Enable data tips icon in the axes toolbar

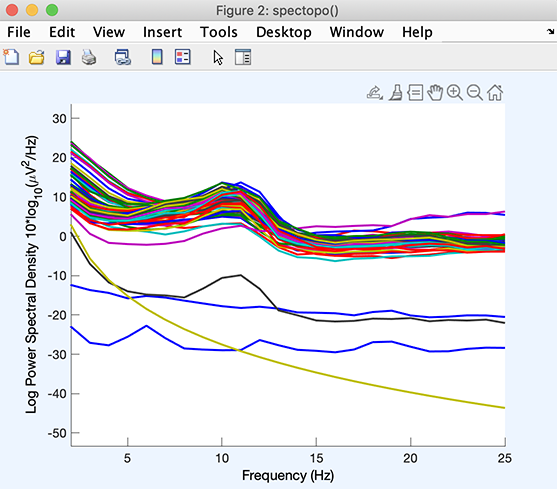click(415, 93)
